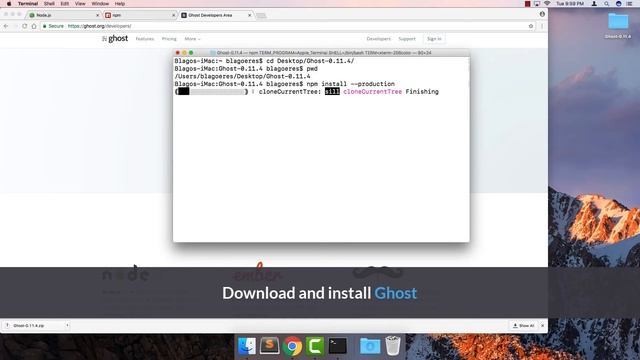
Task: Open a new Chrome tab
Action: point(261,16)
